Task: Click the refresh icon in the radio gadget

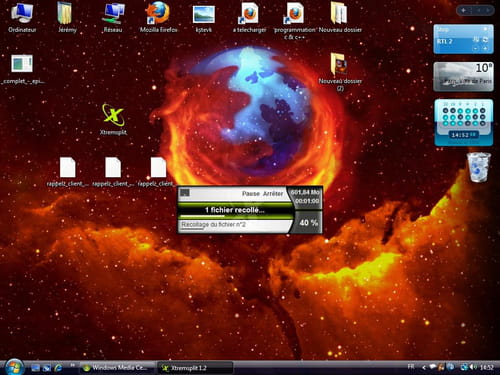Action: [485, 39]
